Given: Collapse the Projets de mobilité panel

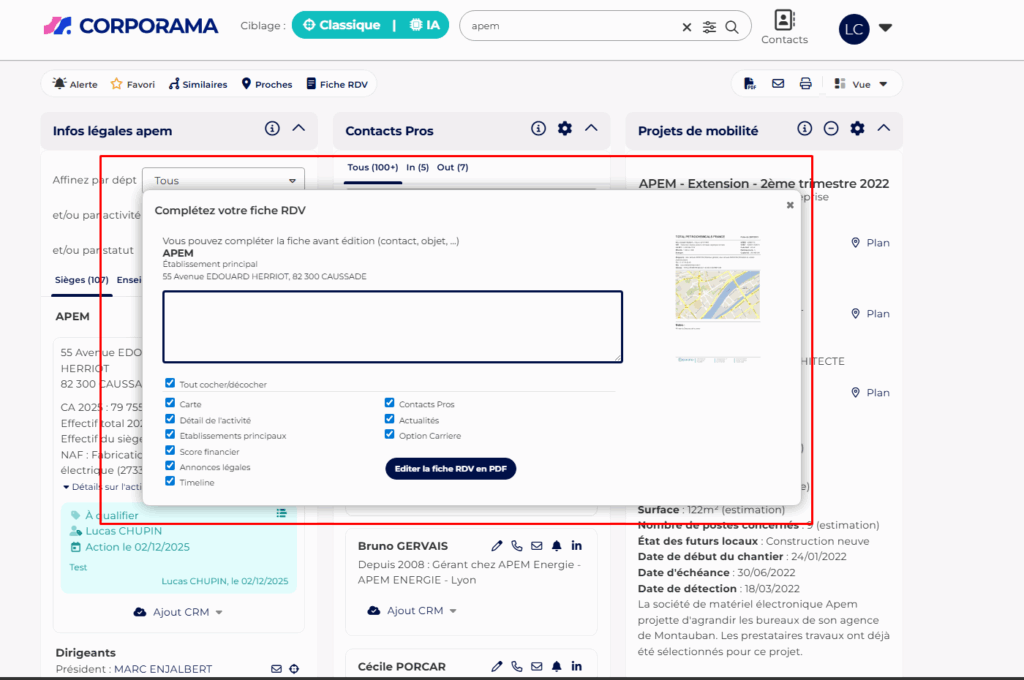Looking at the screenshot, I should click(884, 129).
